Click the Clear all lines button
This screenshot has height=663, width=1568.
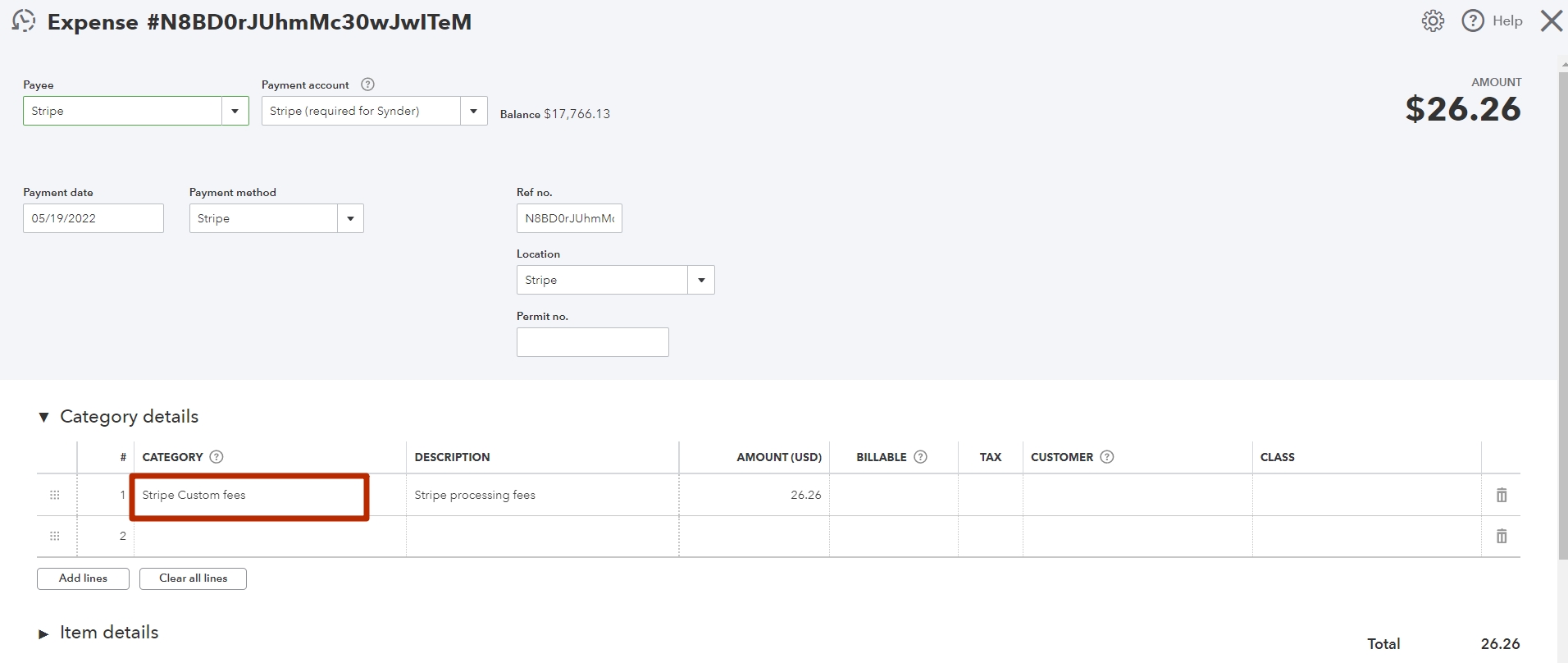point(193,578)
